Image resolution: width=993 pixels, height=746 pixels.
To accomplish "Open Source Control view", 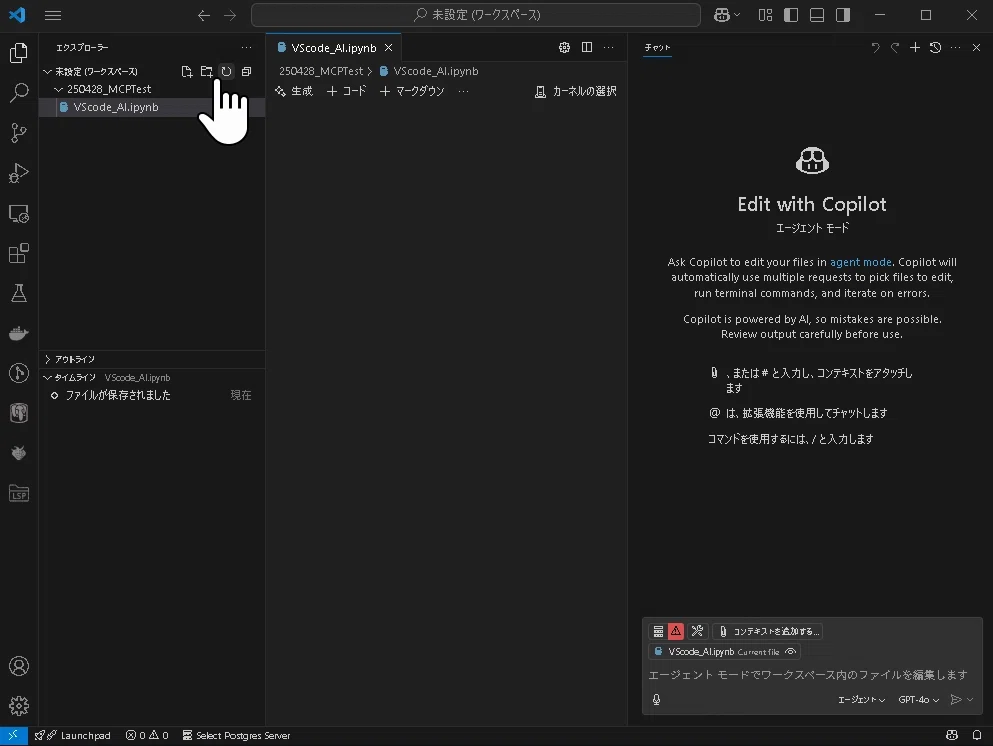I will pos(19,133).
